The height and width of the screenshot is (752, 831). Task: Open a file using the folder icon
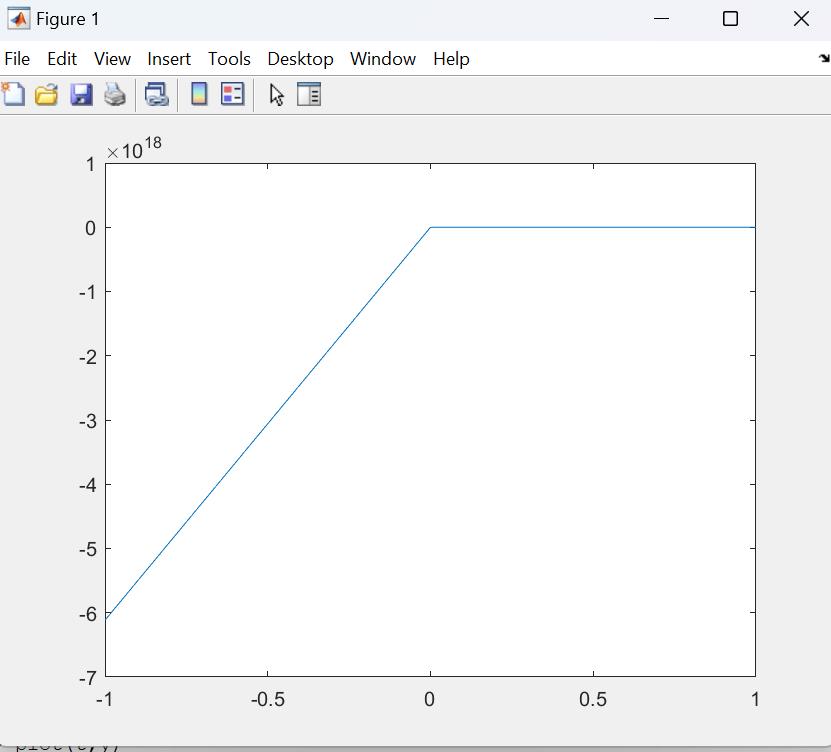coord(46,95)
